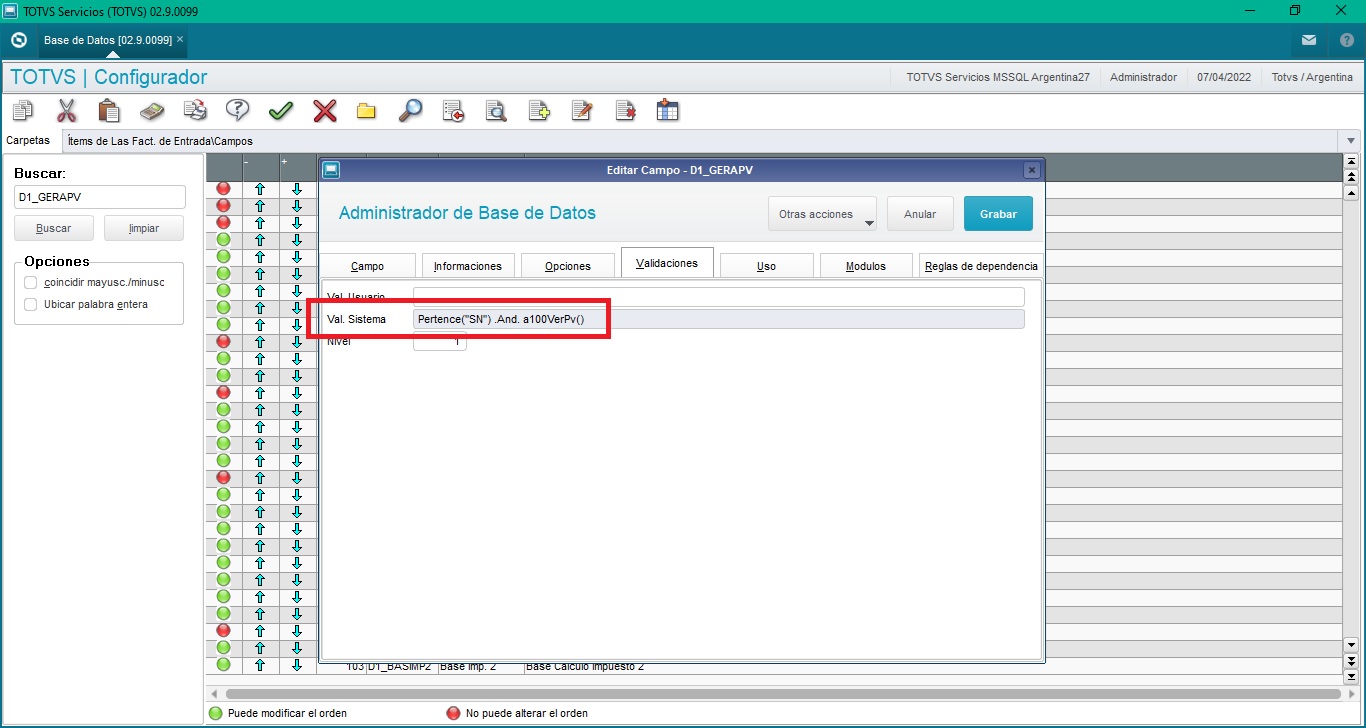Viewport: 1366px width, 728px height.
Task: Switch to the Campo tab
Action: tap(367, 265)
